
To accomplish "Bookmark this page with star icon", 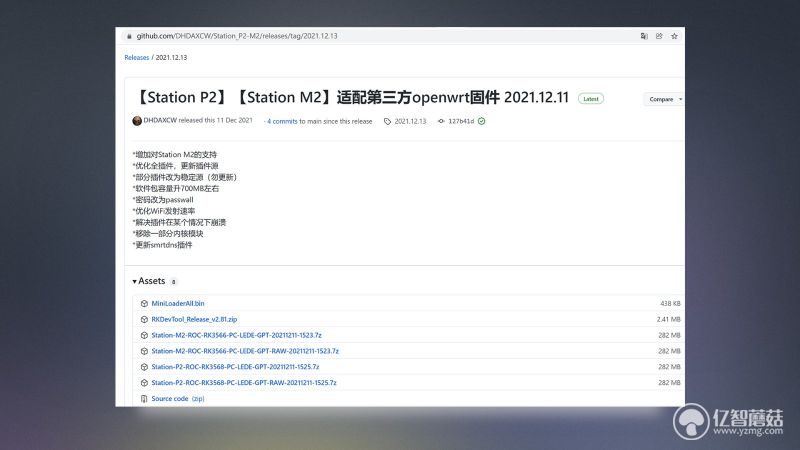I will [674, 36].
